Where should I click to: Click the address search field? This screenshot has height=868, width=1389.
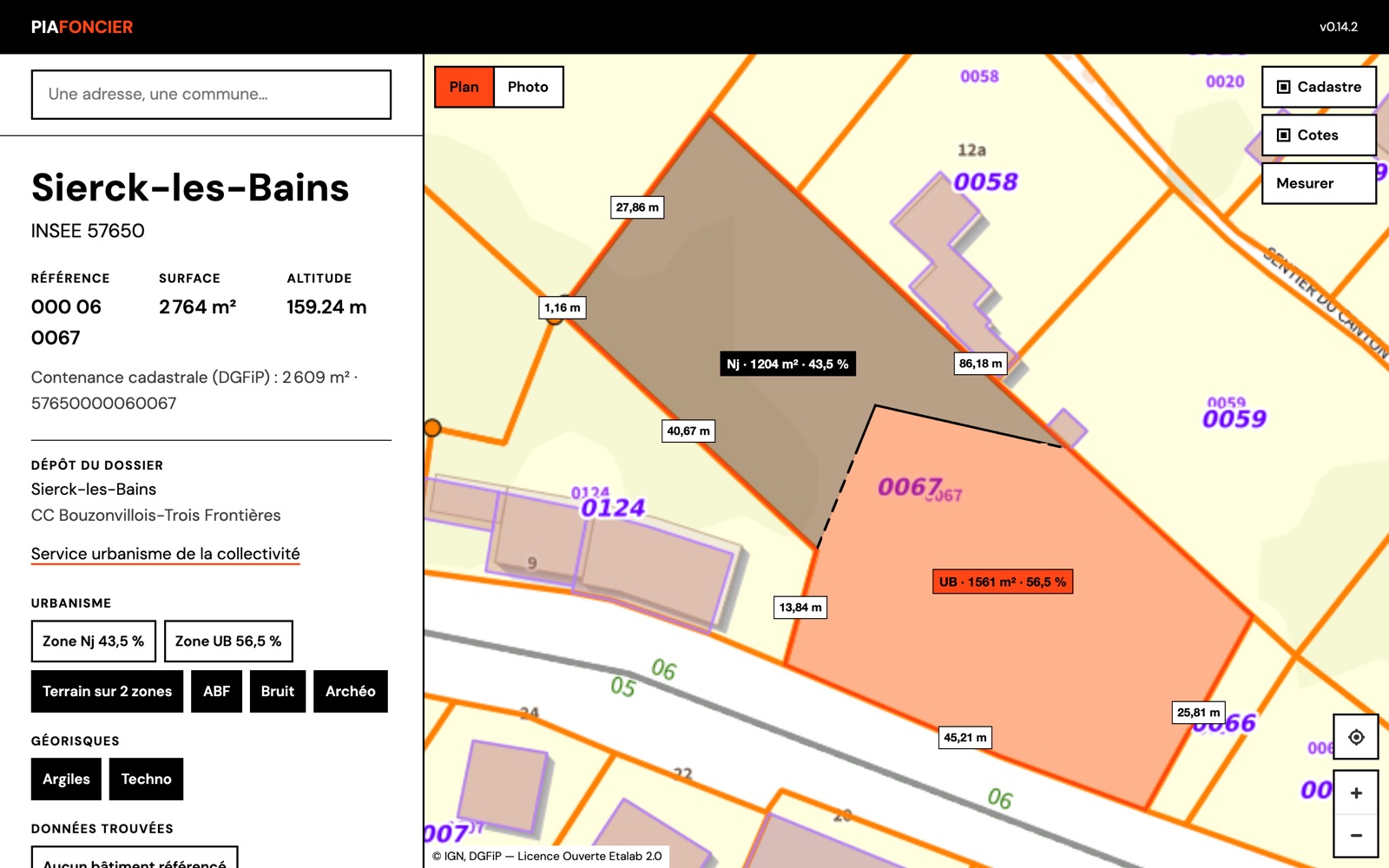[x=211, y=95]
